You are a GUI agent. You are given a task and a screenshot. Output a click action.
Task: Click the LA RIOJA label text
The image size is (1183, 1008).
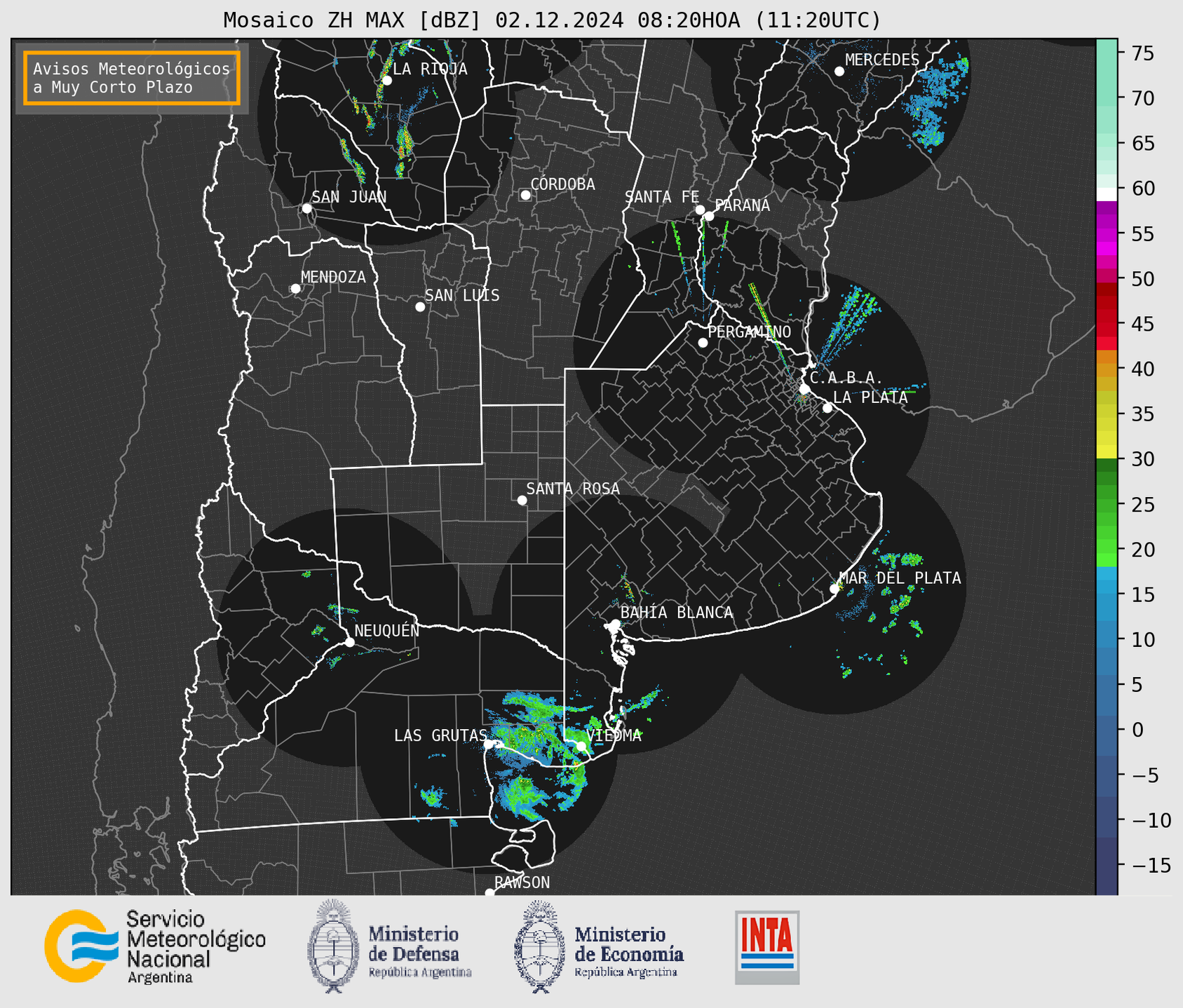tap(430, 69)
